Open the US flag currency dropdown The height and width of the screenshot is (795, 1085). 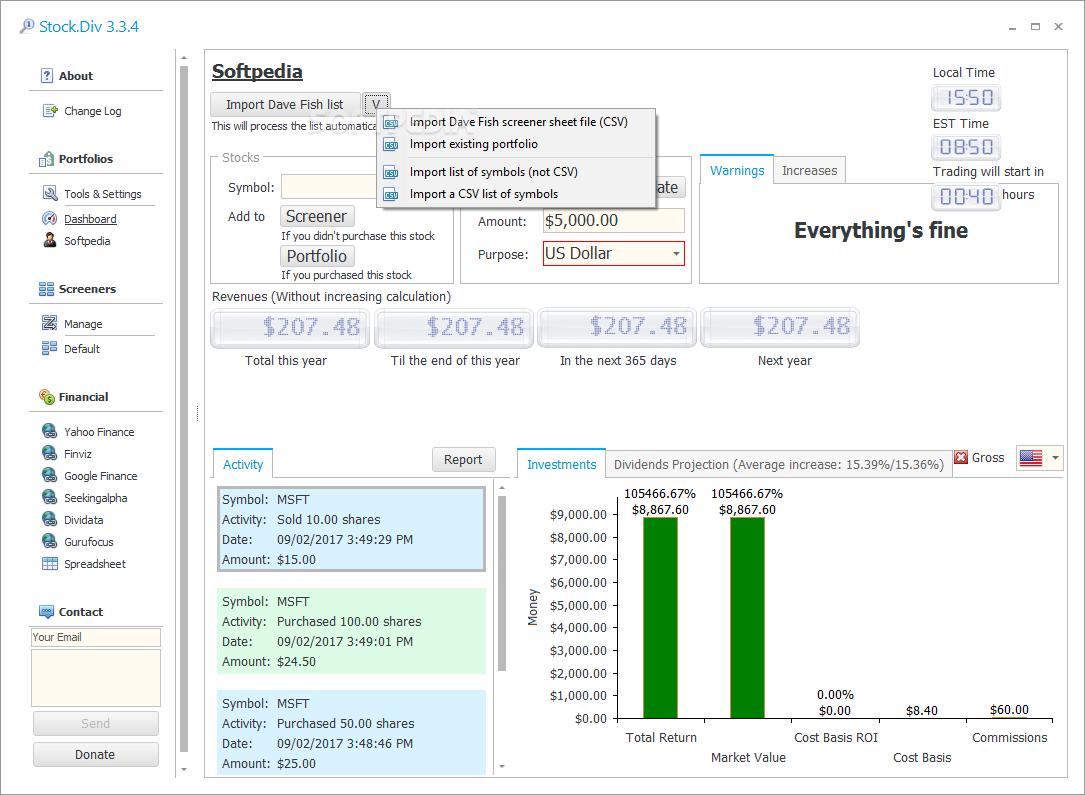click(x=1055, y=458)
